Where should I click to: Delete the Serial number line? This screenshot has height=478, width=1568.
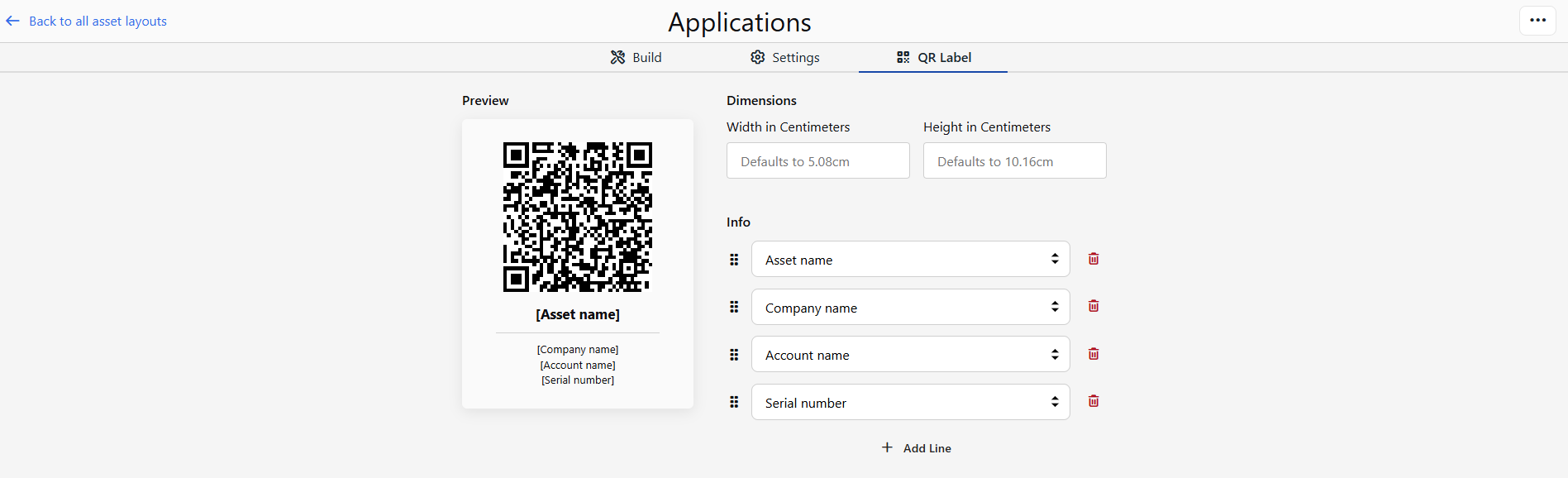click(1094, 401)
